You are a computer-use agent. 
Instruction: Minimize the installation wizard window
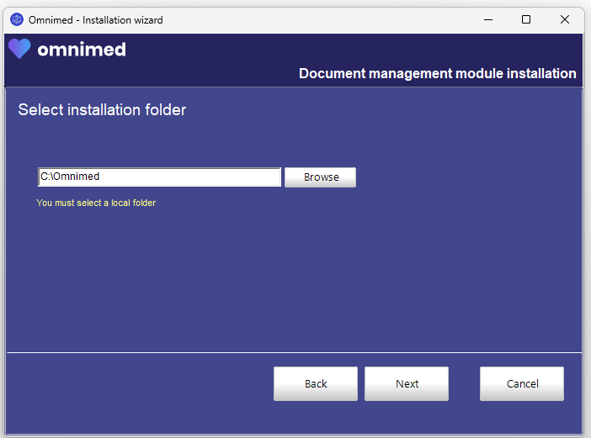pos(488,20)
